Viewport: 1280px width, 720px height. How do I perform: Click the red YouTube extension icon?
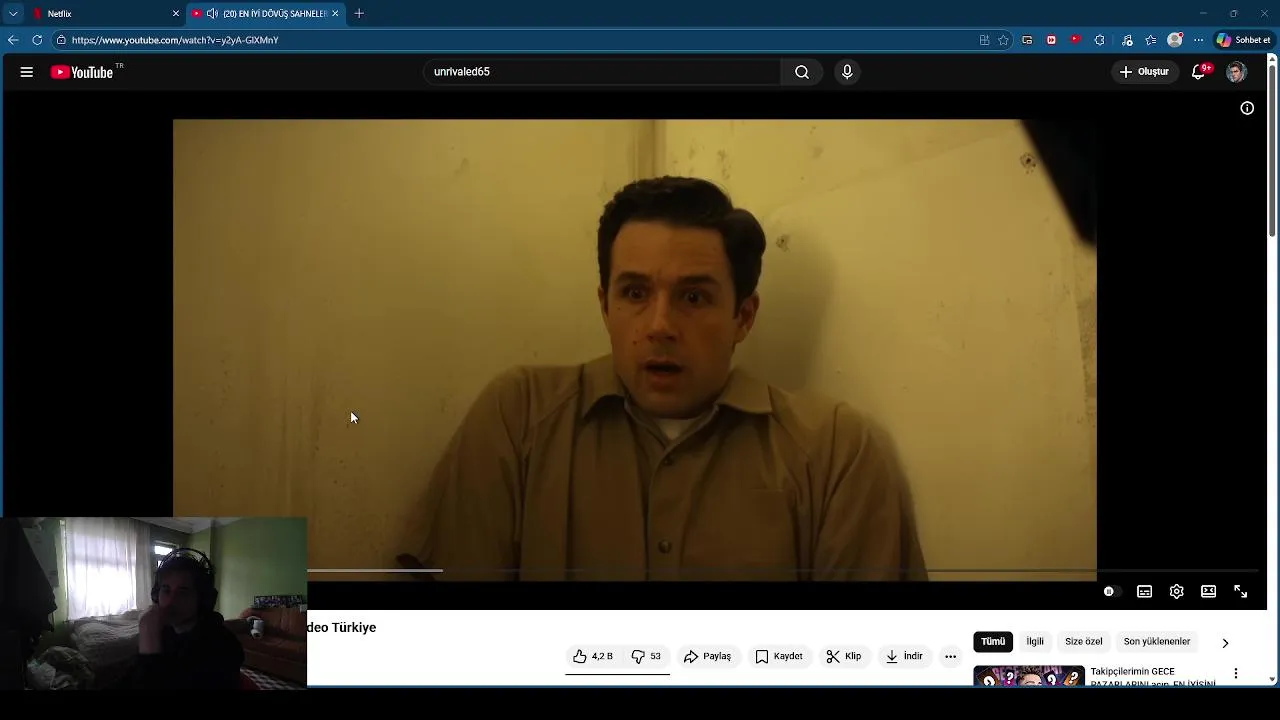[x=1075, y=40]
